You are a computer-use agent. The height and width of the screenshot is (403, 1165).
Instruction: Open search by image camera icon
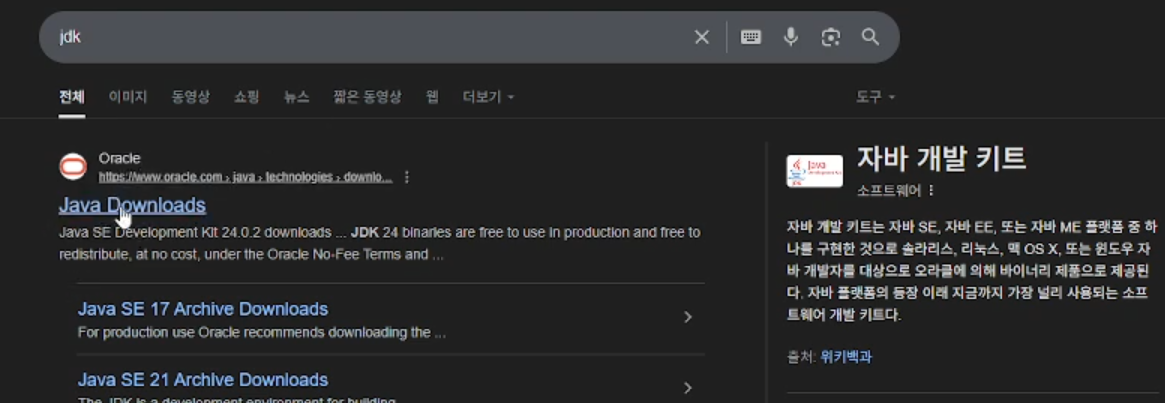click(x=831, y=37)
